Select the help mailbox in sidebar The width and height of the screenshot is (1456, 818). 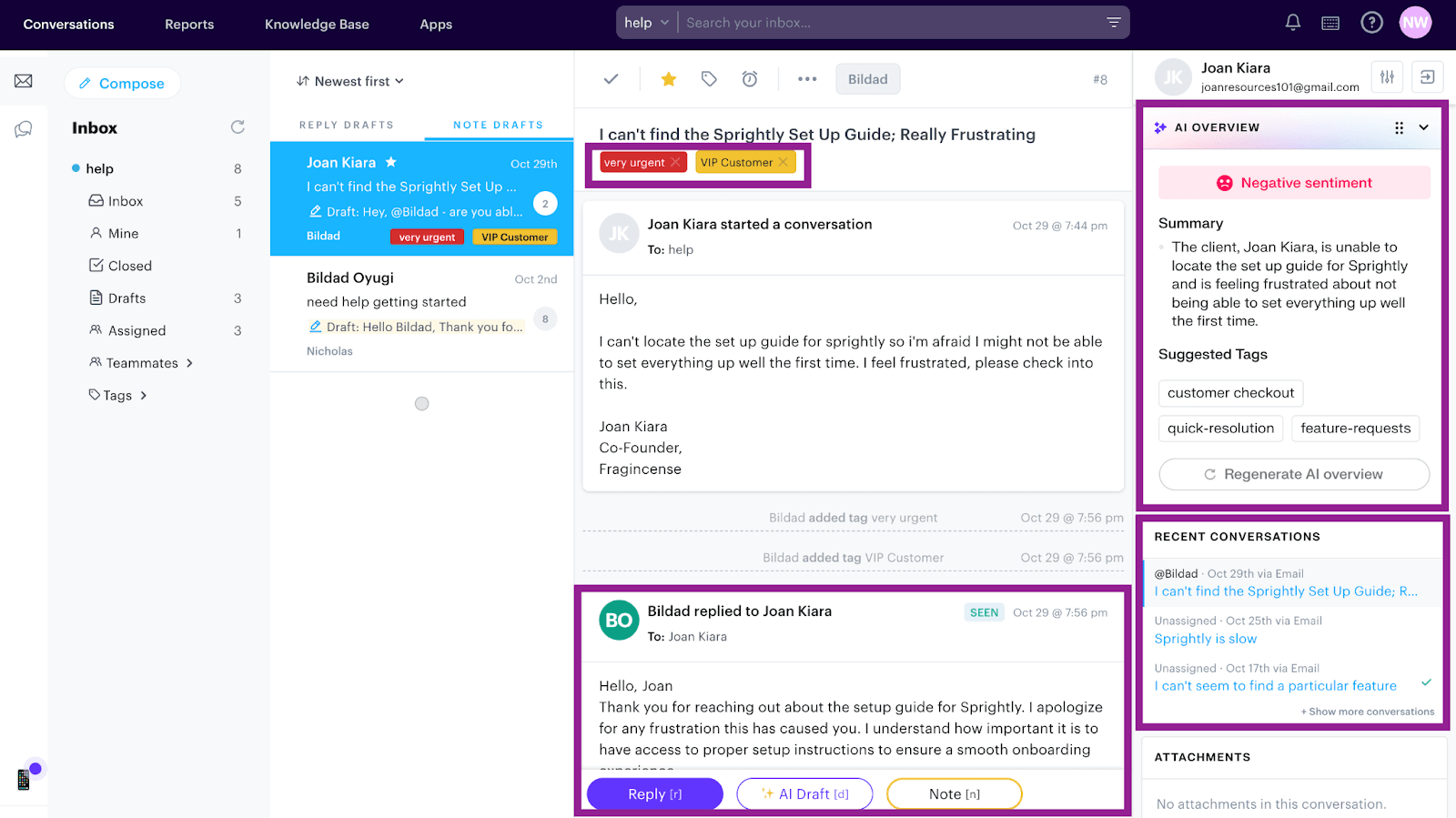[x=99, y=168]
